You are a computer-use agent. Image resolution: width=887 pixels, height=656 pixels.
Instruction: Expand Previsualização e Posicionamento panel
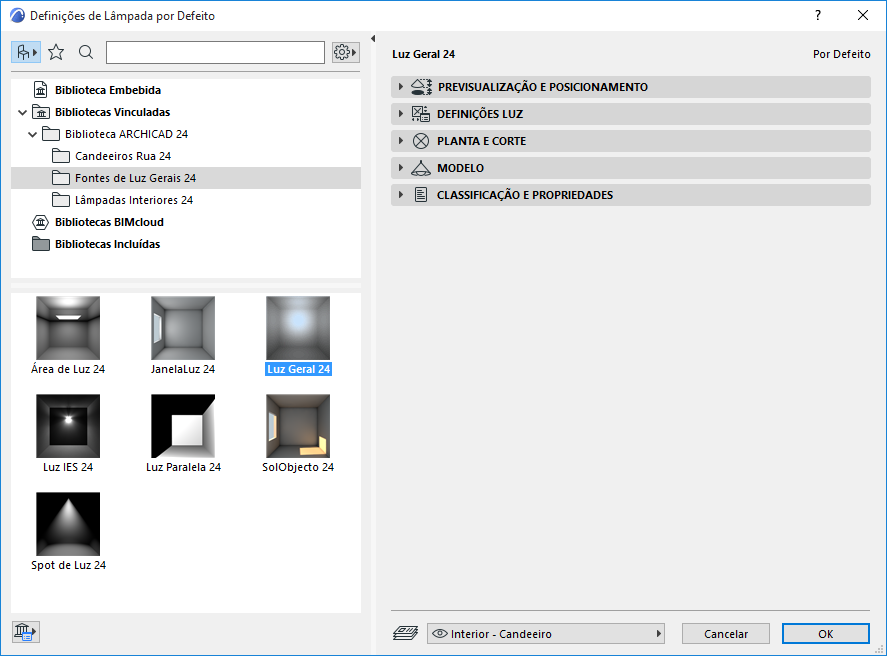coord(631,87)
